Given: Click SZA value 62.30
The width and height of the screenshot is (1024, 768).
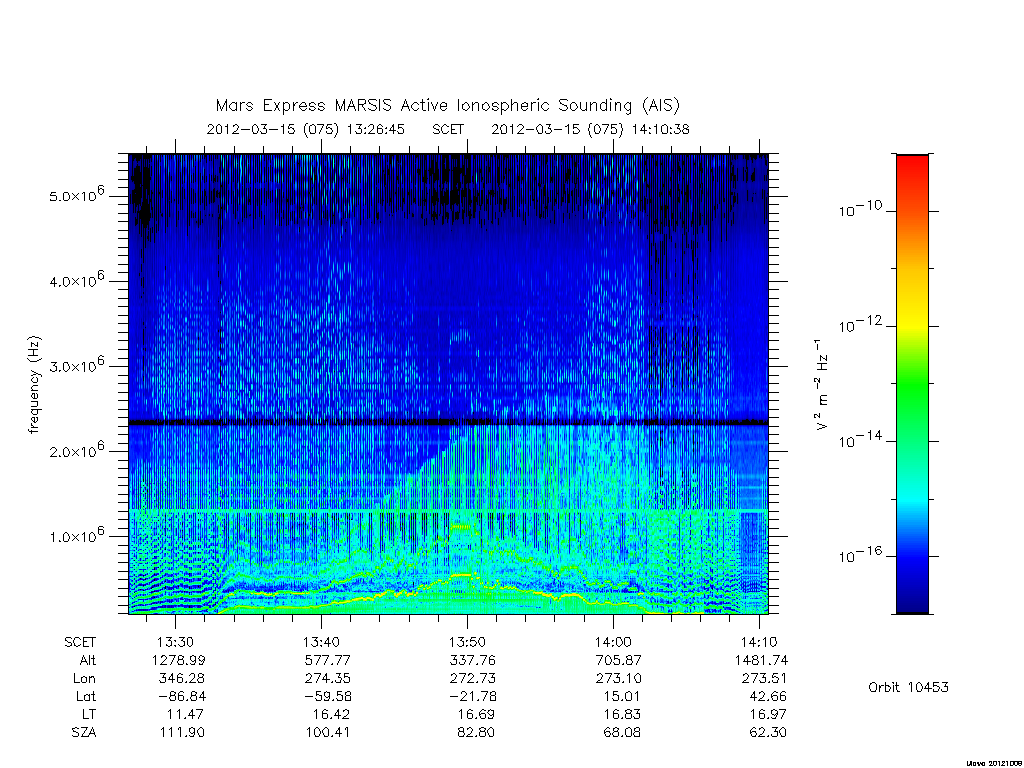Looking at the screenshot, I should click(x=768, y=732).
